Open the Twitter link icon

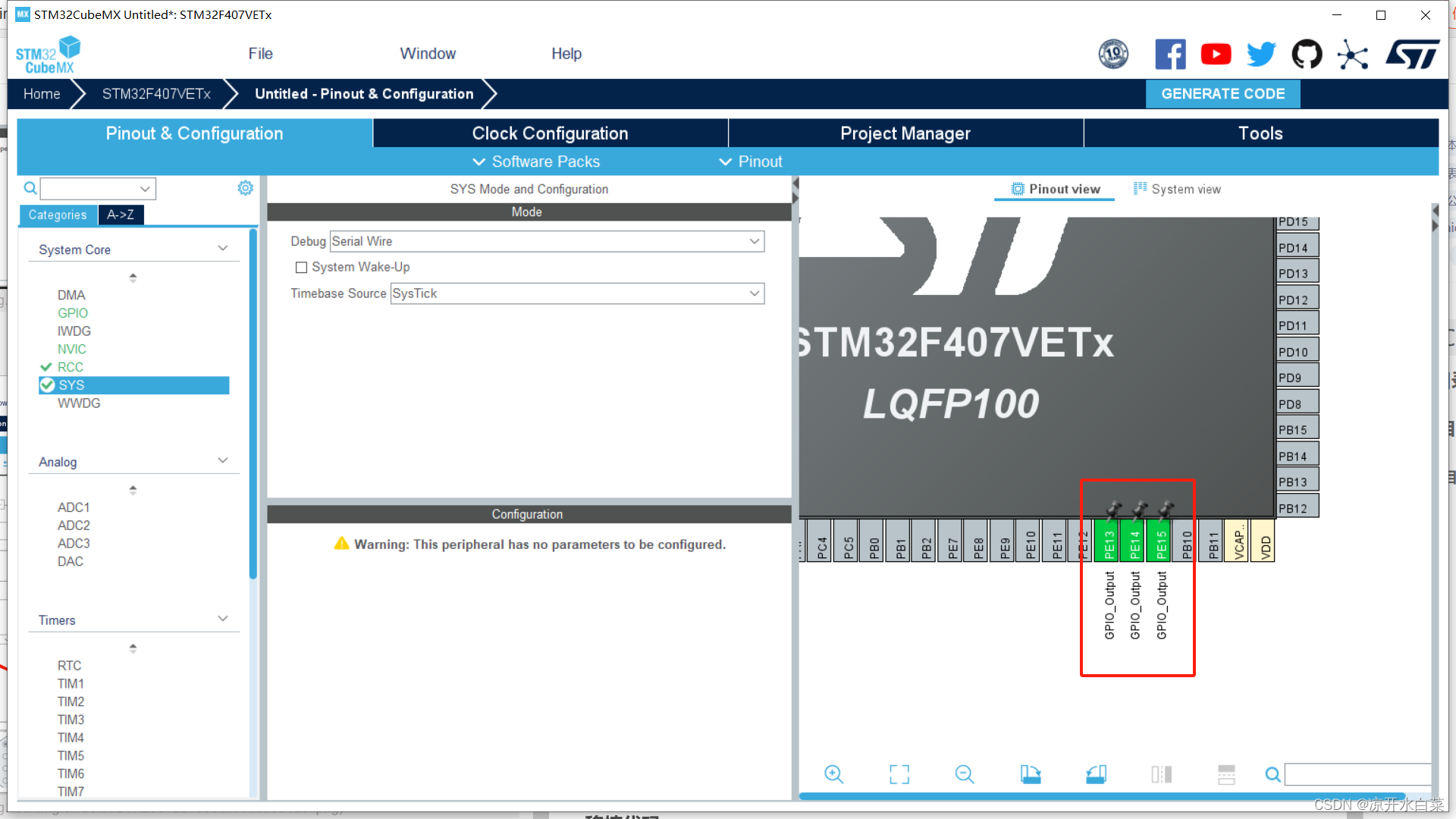(1261, 54)
